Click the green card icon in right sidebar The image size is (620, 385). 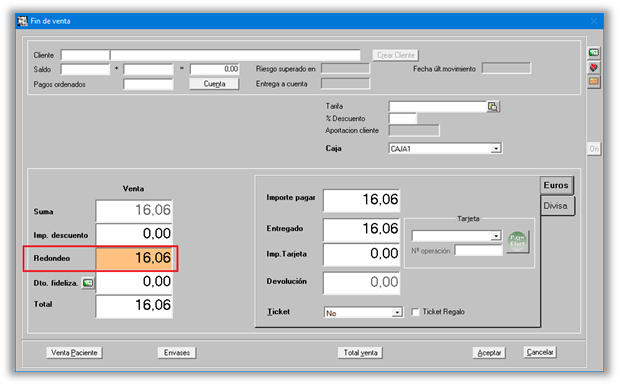click(x=594, y=53)
